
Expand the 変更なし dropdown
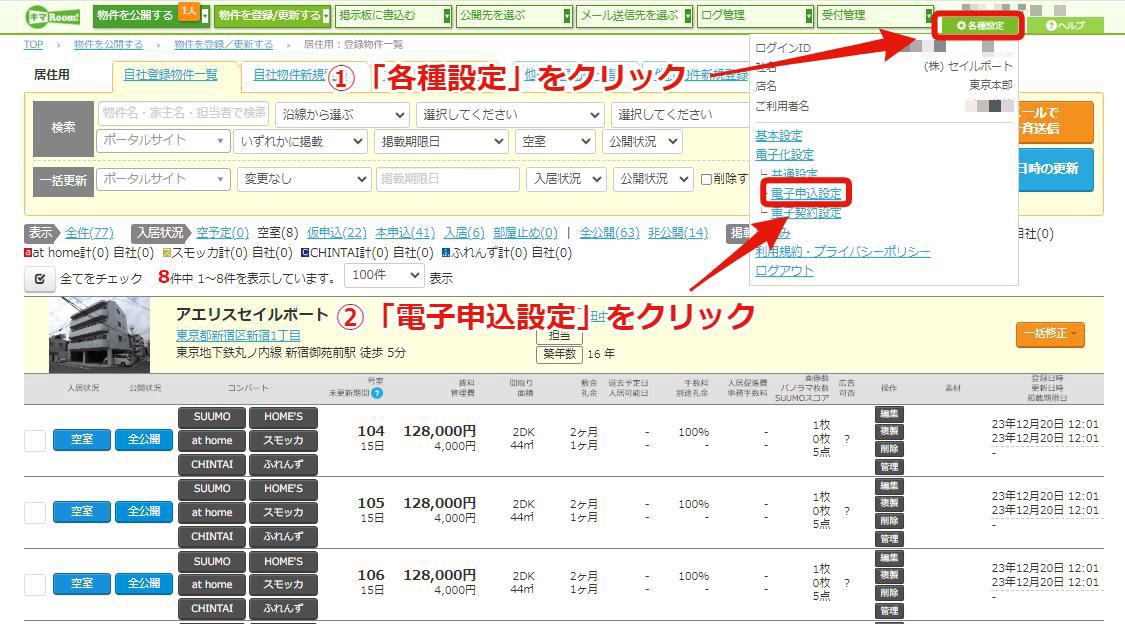[x=304, y=179]
